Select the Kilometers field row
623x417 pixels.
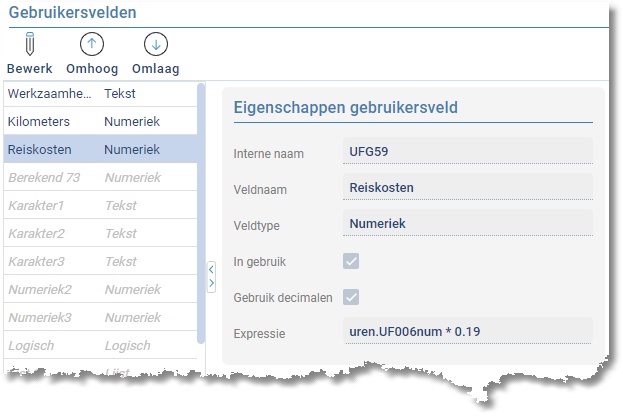pos(98,121)
